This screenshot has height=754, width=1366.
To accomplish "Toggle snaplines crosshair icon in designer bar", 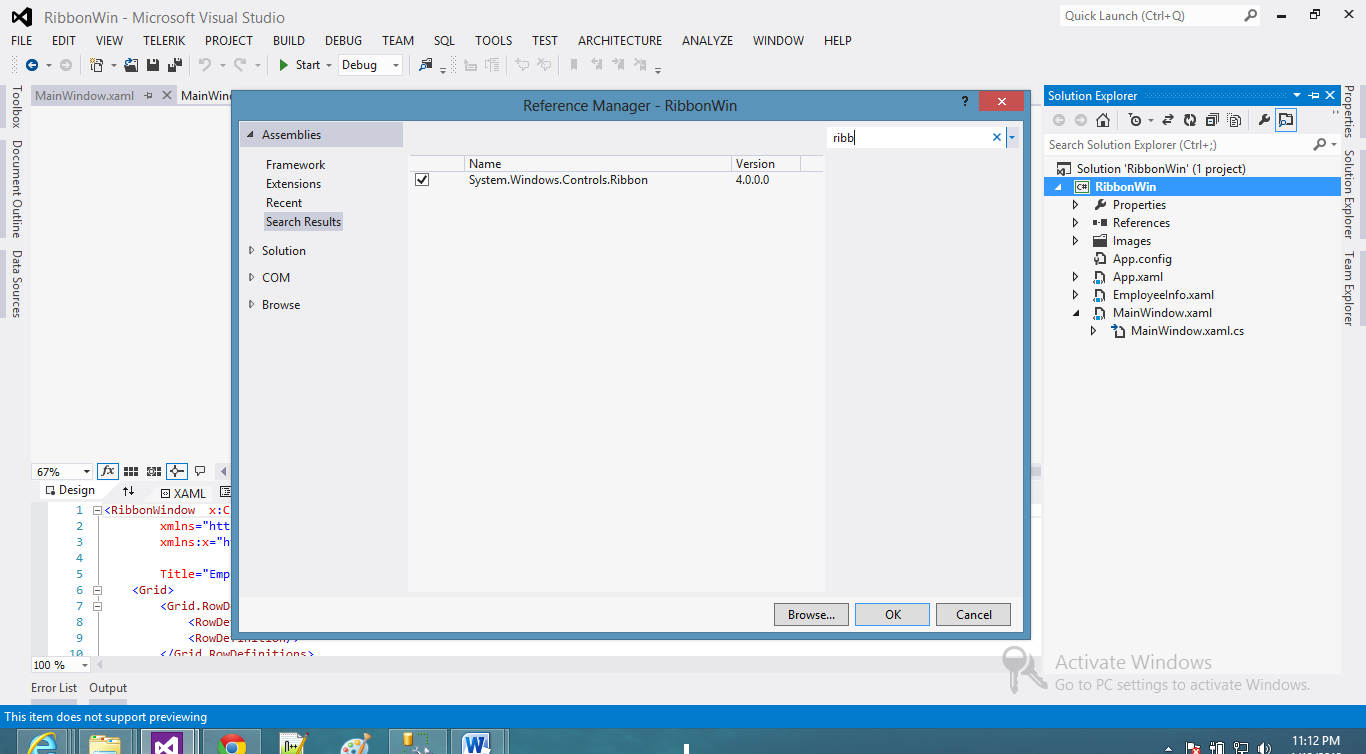I will [177, 471].
